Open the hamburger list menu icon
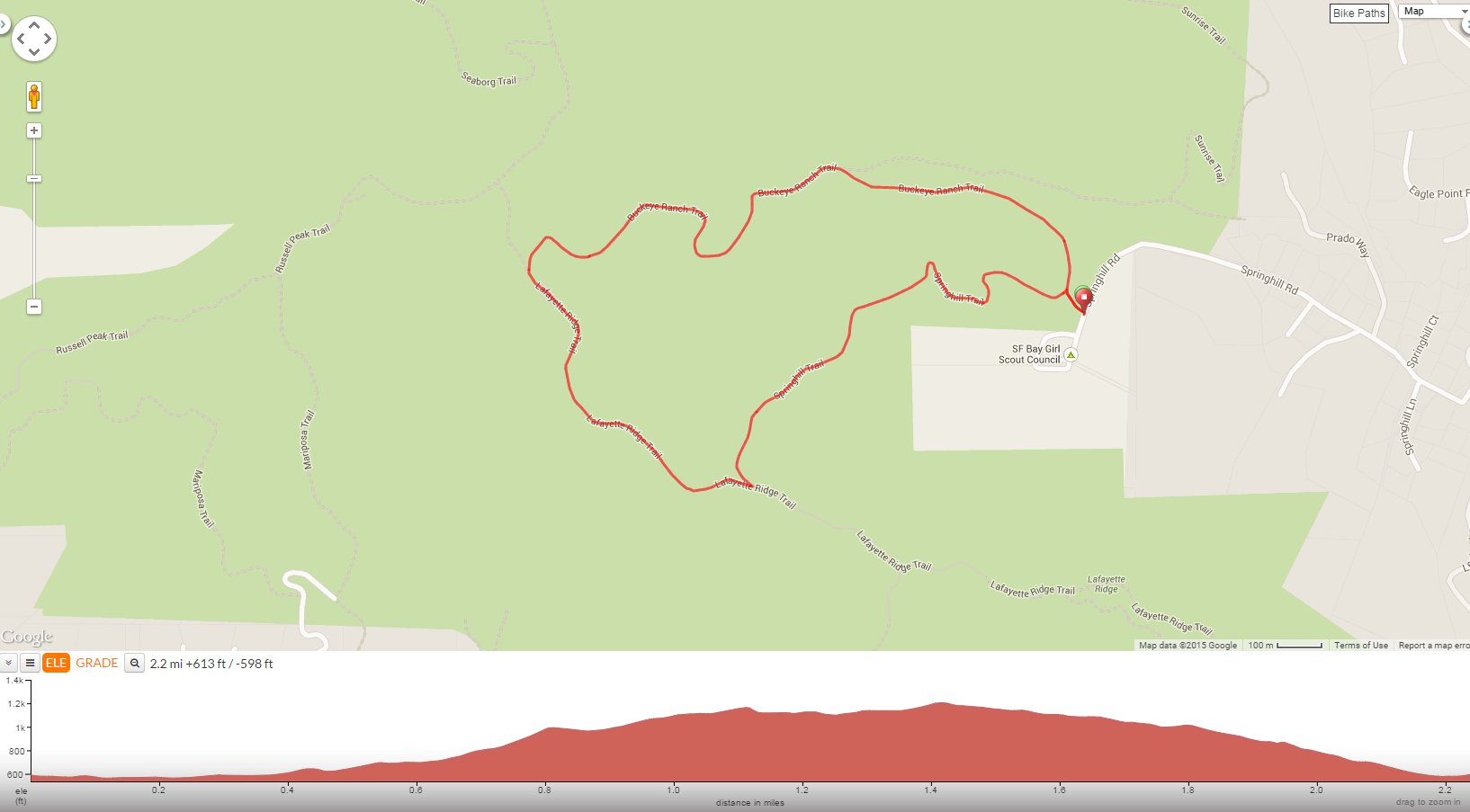This screenshot has height=812, width=1470. click(30, 663)
